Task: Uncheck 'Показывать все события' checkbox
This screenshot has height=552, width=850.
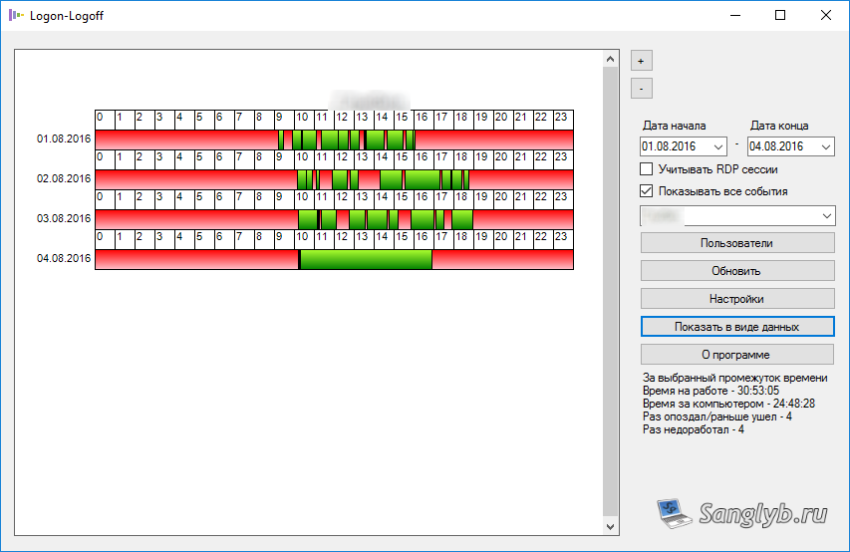Action: (646, 191)
